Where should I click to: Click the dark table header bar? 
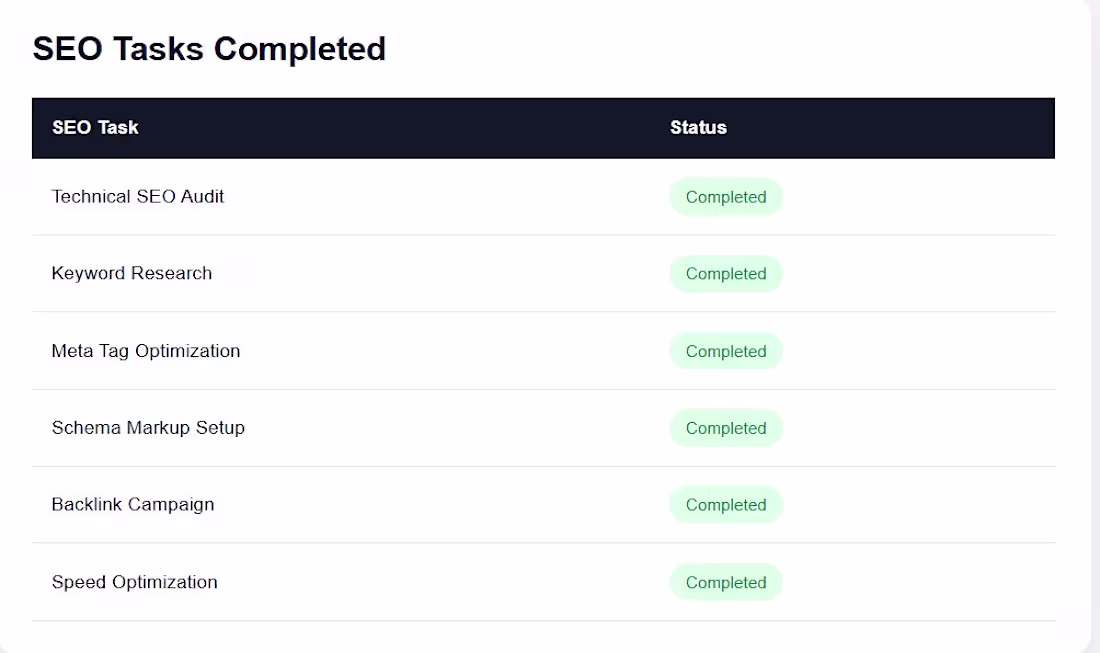coord(543,128)
